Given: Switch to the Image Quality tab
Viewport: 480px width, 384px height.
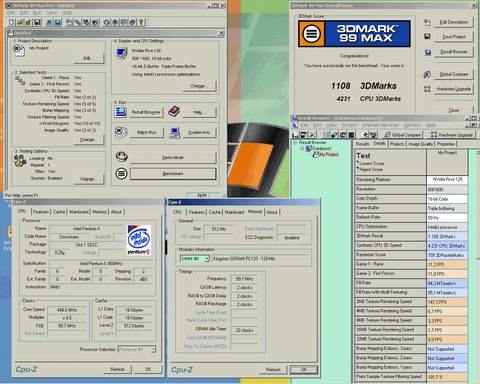Looking at the screenshot, I should [421, 144].
